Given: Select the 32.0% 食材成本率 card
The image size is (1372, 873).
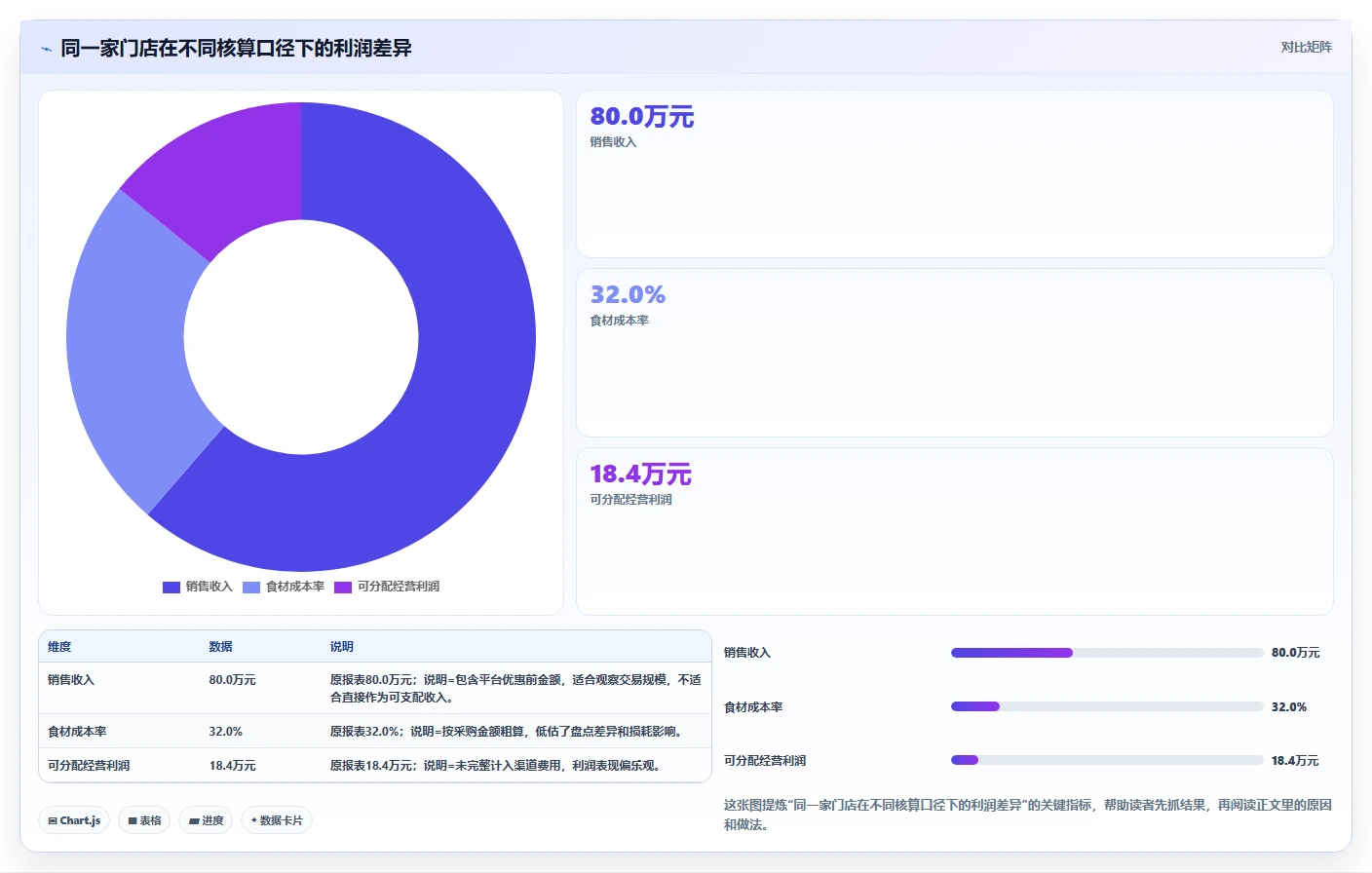Looking at the screenshot, I should (955, 353).
